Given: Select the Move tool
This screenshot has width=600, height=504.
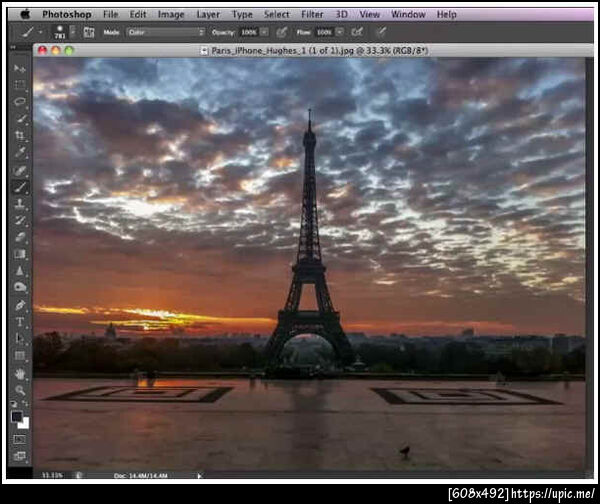Looking at the screenshot, I should coord(19,69).
